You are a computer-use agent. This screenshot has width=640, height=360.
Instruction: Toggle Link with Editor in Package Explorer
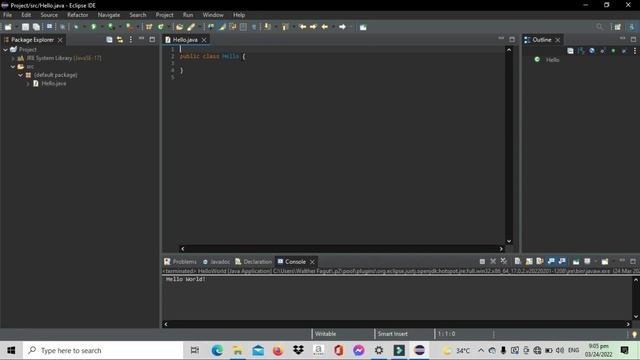(x=120, y=40)
